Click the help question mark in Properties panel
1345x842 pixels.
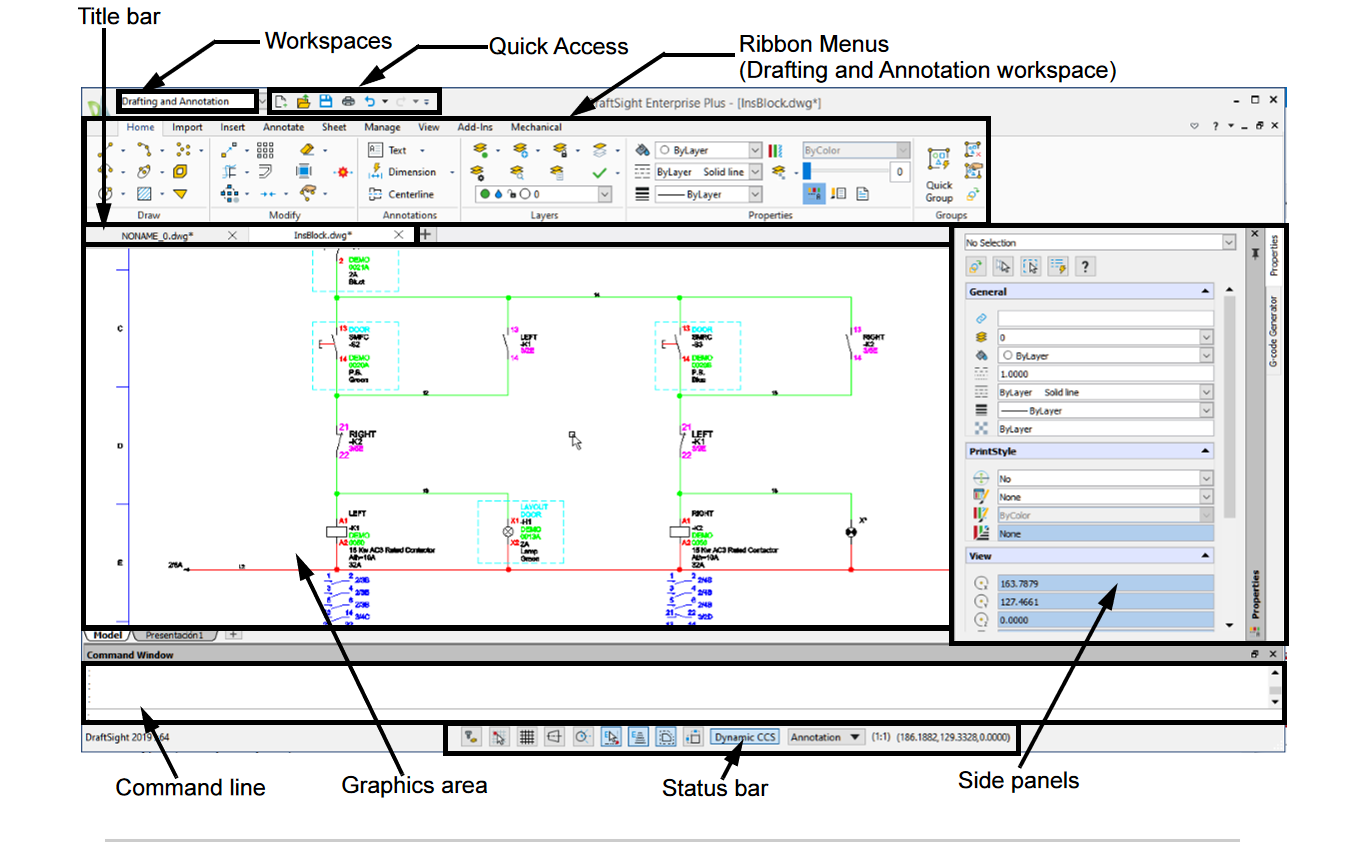click(1084, 267)
